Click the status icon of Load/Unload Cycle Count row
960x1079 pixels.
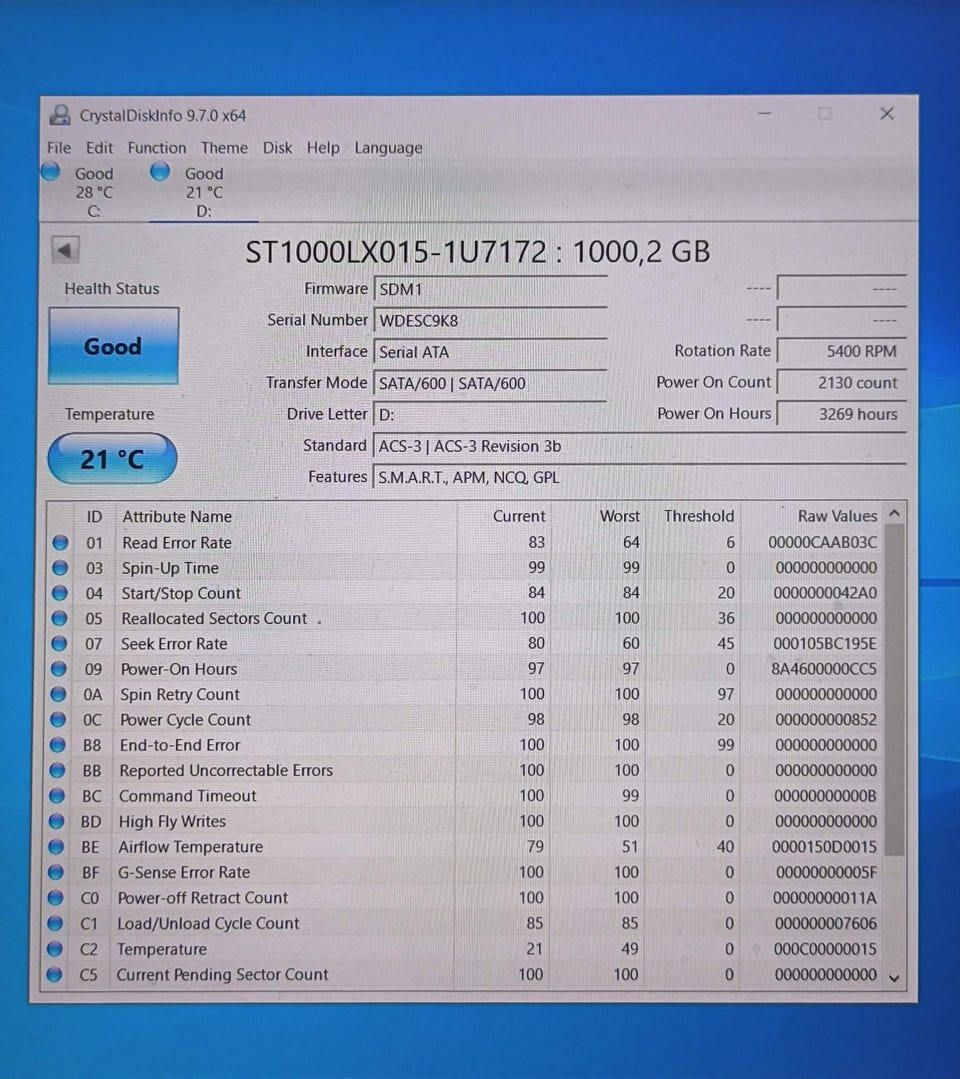(x=55, y=923)
